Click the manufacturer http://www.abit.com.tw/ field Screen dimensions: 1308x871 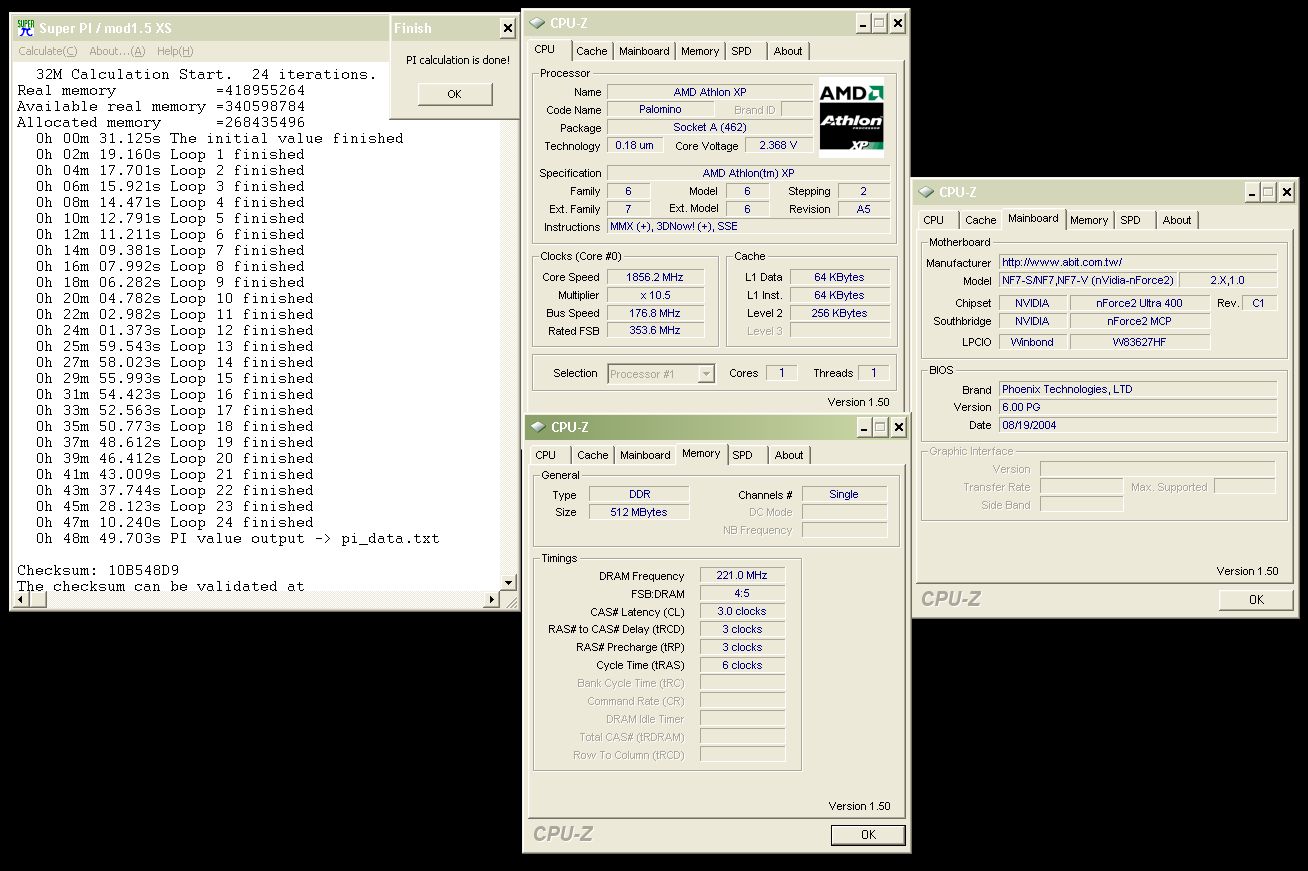pos(1138,262)
